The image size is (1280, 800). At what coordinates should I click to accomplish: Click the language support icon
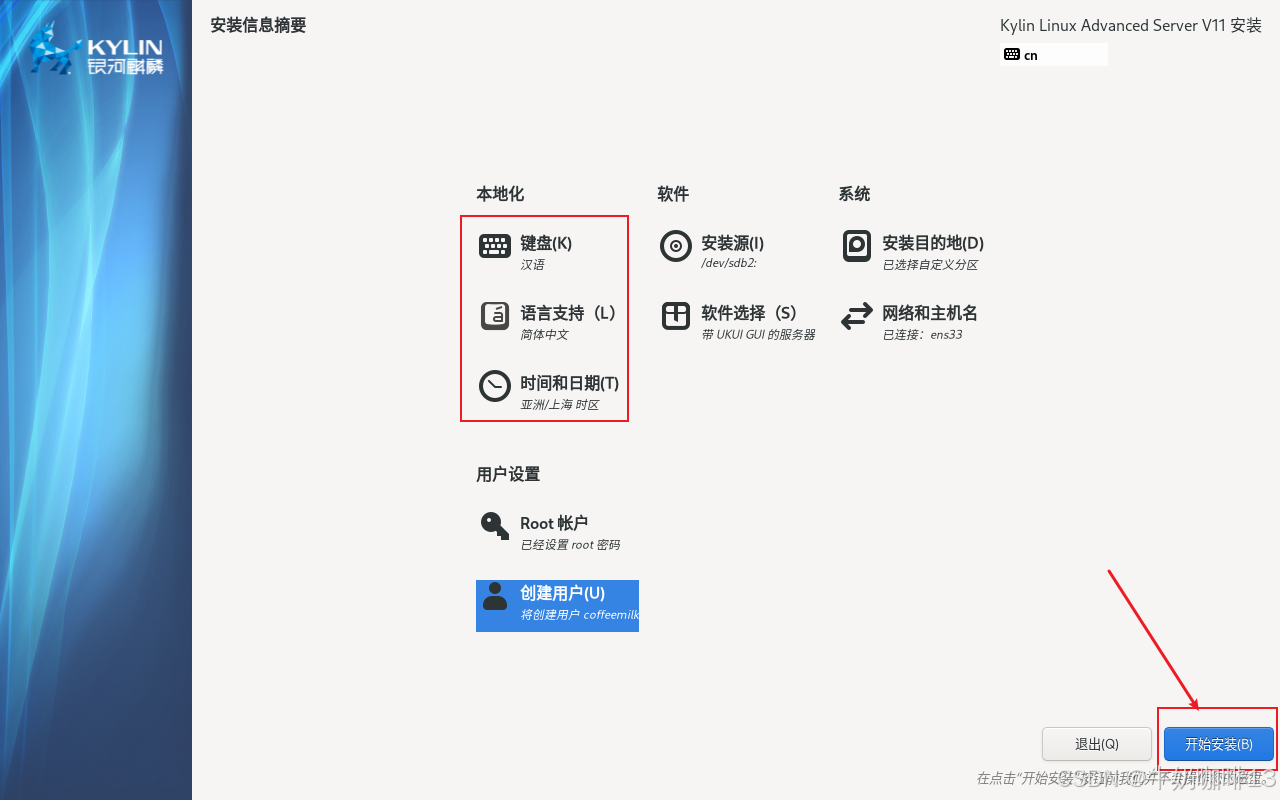(x=495, y=316)
